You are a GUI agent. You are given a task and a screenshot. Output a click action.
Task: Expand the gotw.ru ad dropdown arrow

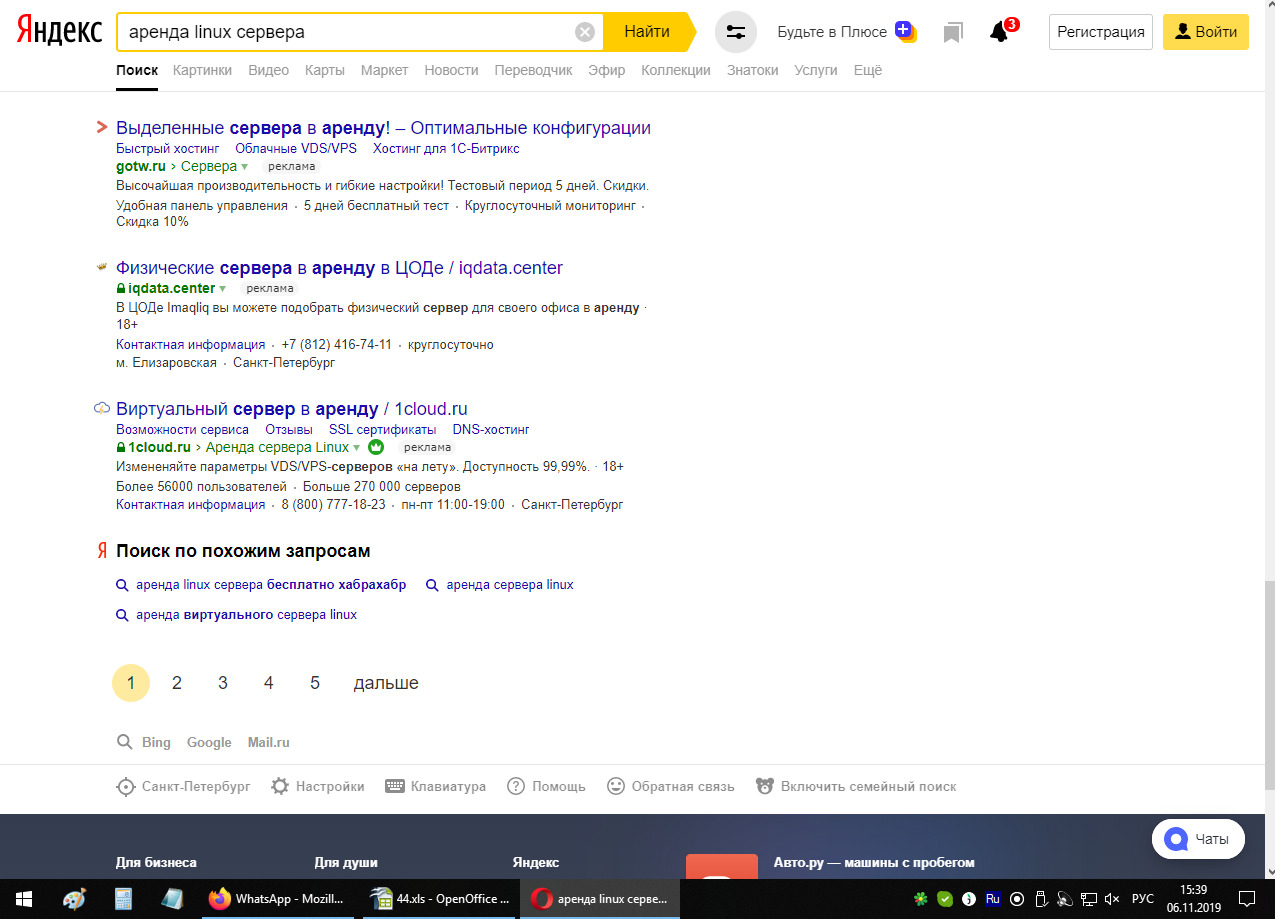pyautogui.click(x=244, y=167)
